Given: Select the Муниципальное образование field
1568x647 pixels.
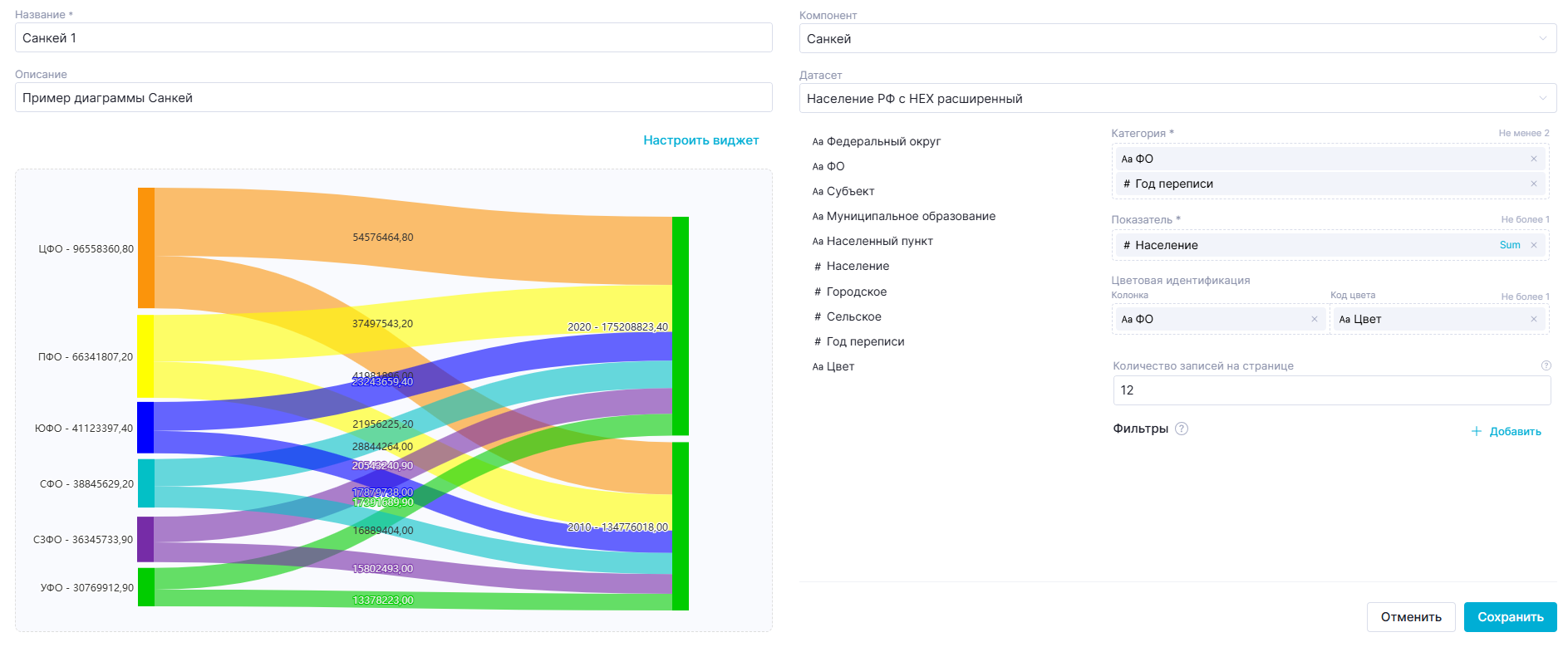Looking at the screenshot, I should coord(910,216).
